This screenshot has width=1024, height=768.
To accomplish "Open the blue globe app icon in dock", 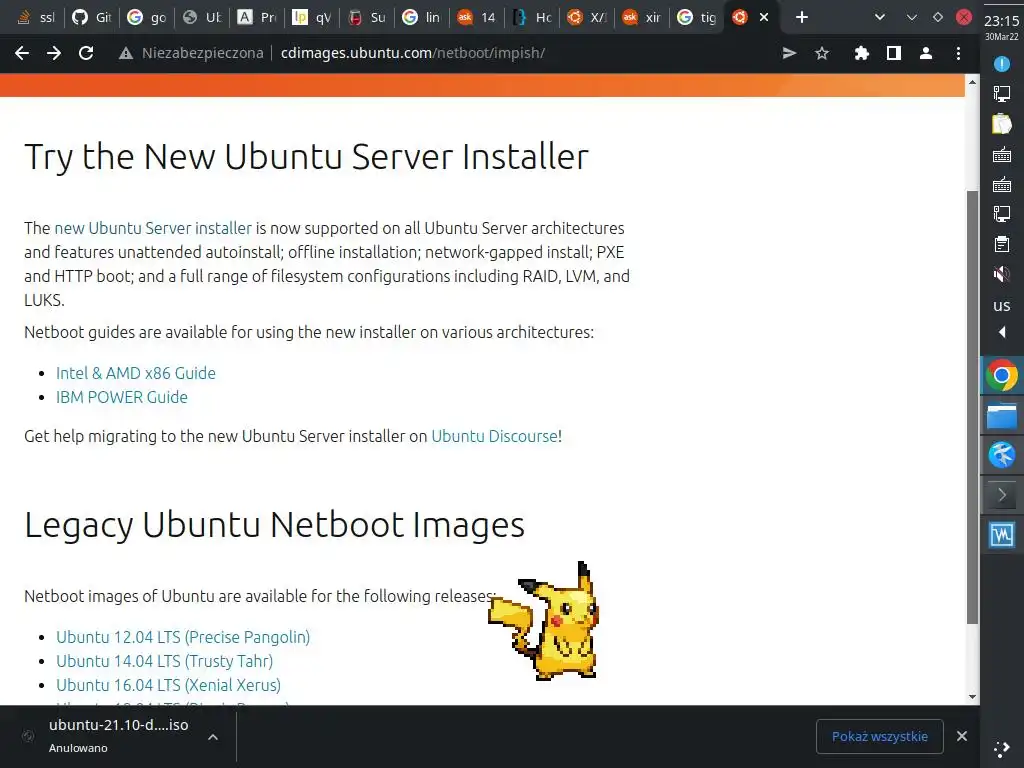I will (1002, 455).
